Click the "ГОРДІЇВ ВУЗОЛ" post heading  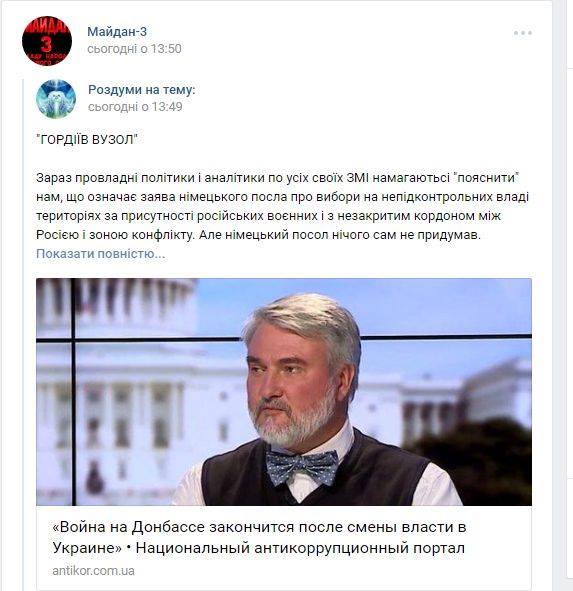[x=87, y=140]
